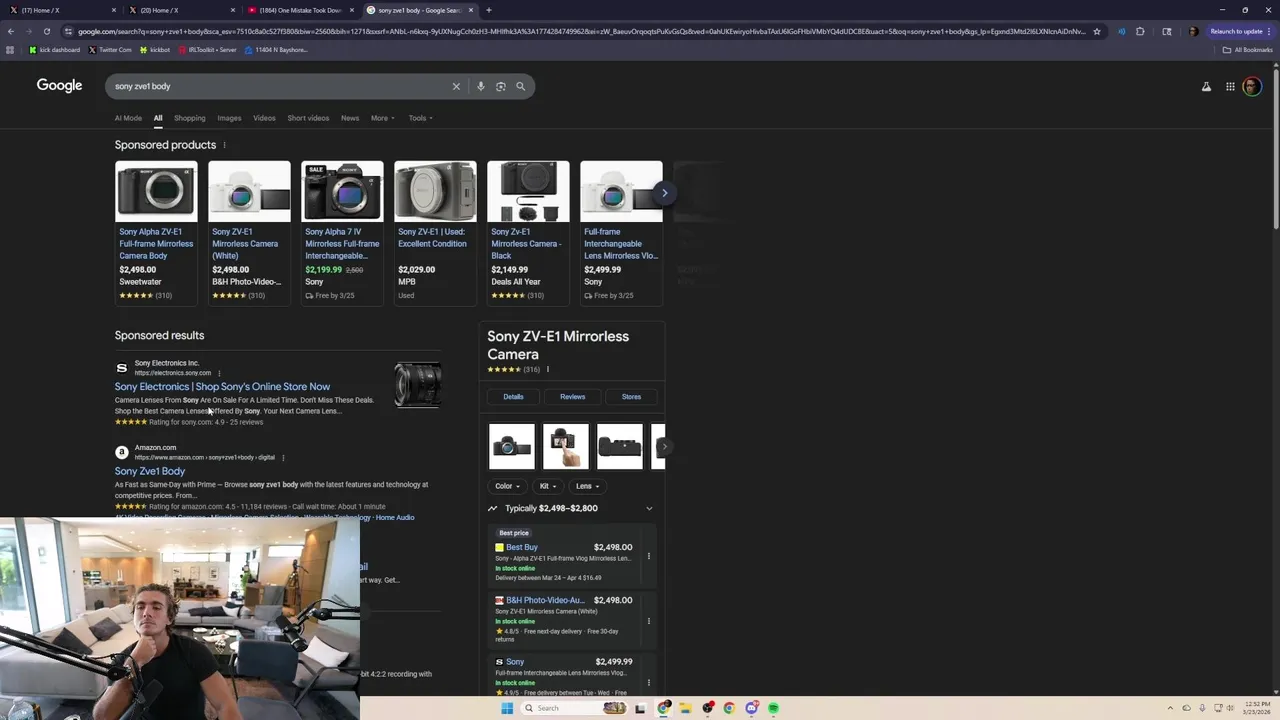Screen dimensions: 1280x720
Task: Clear the Google search box text
Action: click(456, 86)
